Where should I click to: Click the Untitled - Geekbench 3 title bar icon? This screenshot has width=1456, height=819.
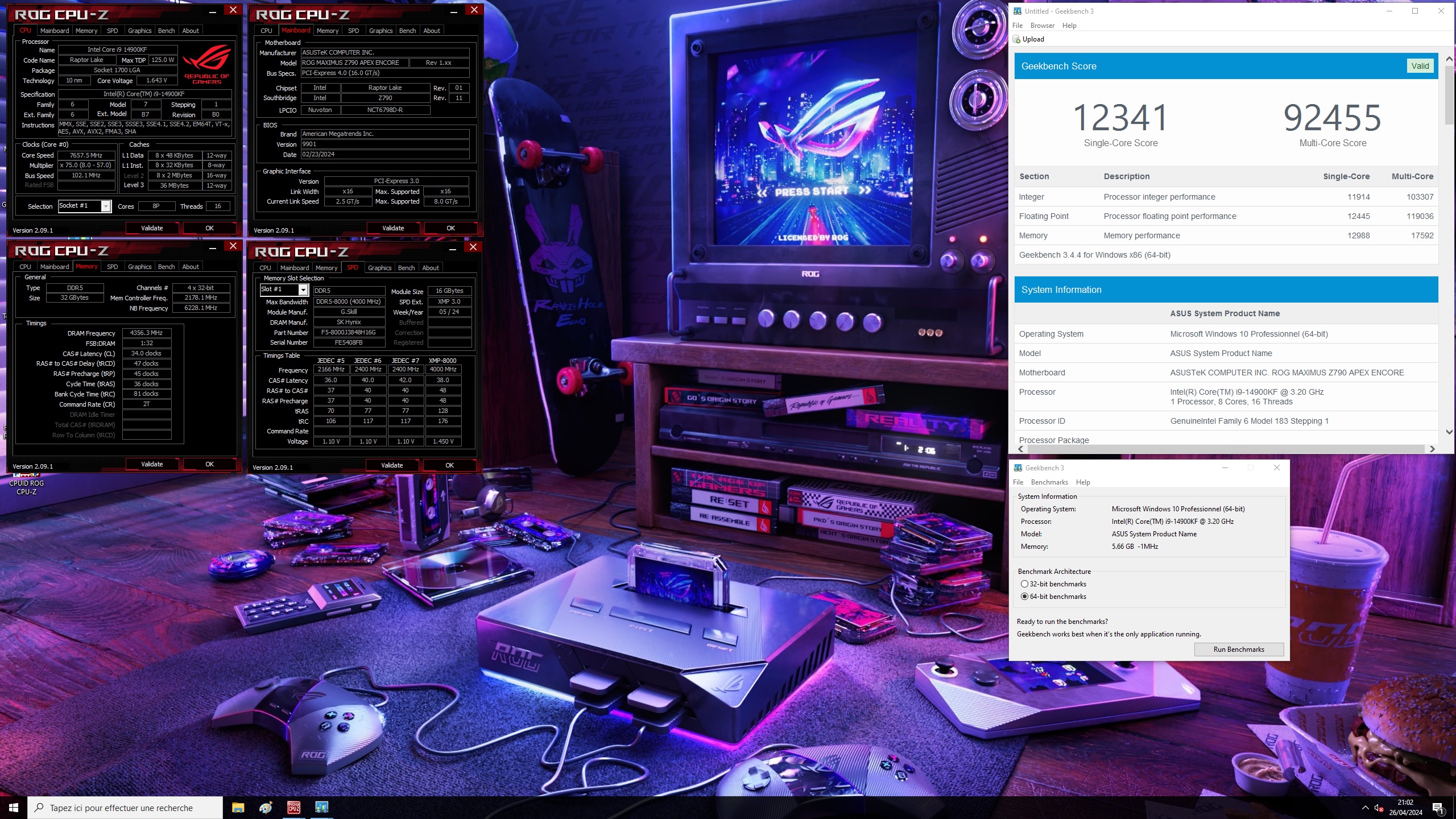point(1017,11)
